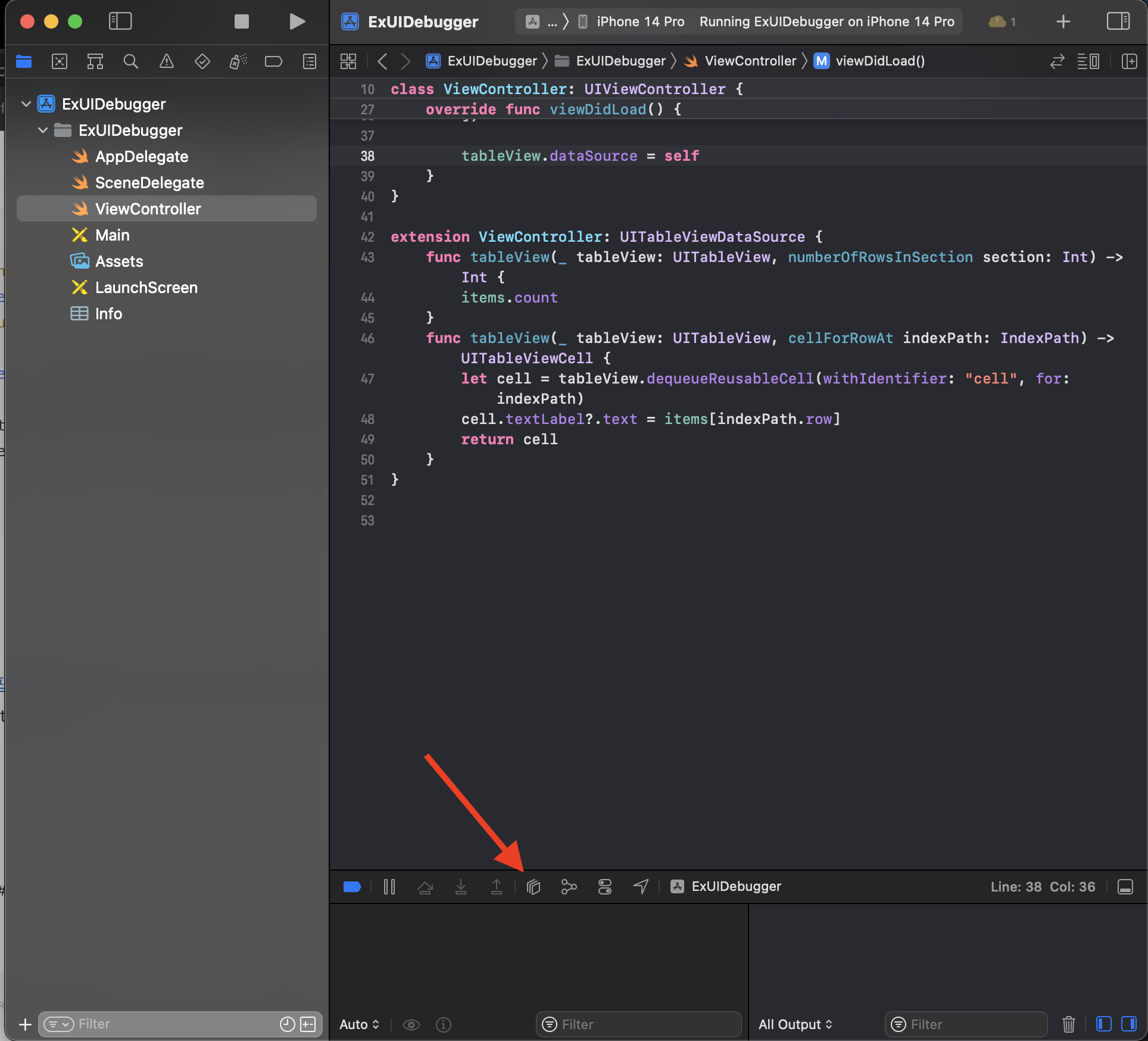The width and height of the screenshot is (1148, 1041).
Task: Open the Find navigator magnifier icon
Action: [130, 61]
